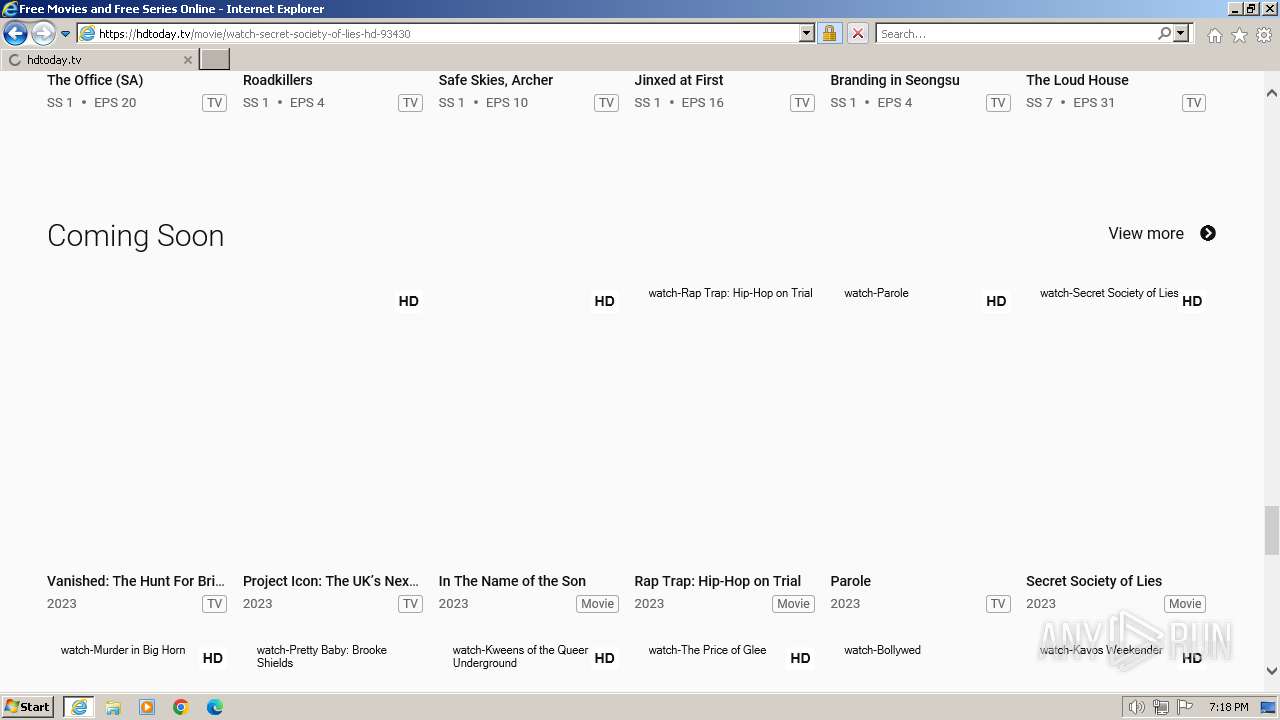This screenshot has width=1280, height=720.
Task: Open a new blank tab
Action: coord(215,60)
